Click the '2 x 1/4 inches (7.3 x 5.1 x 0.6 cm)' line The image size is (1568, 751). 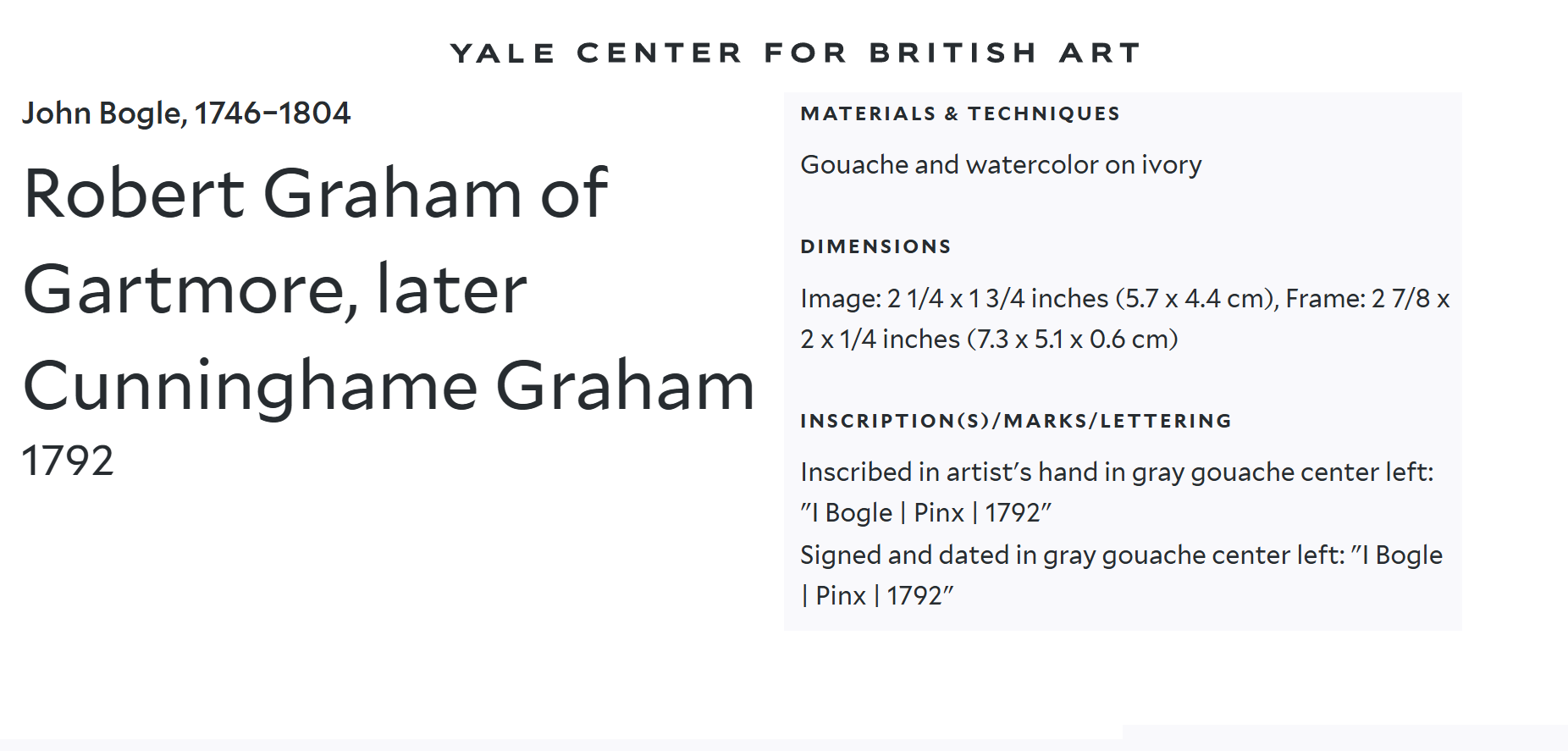[989, 340]
